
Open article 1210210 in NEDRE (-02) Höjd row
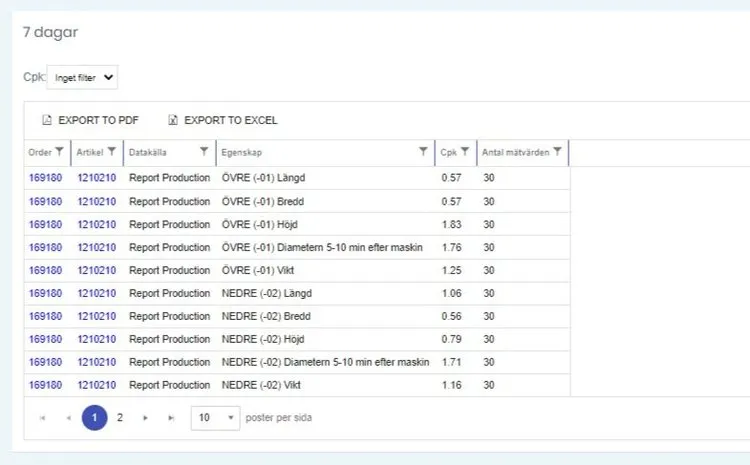click(x=97, y=339)
